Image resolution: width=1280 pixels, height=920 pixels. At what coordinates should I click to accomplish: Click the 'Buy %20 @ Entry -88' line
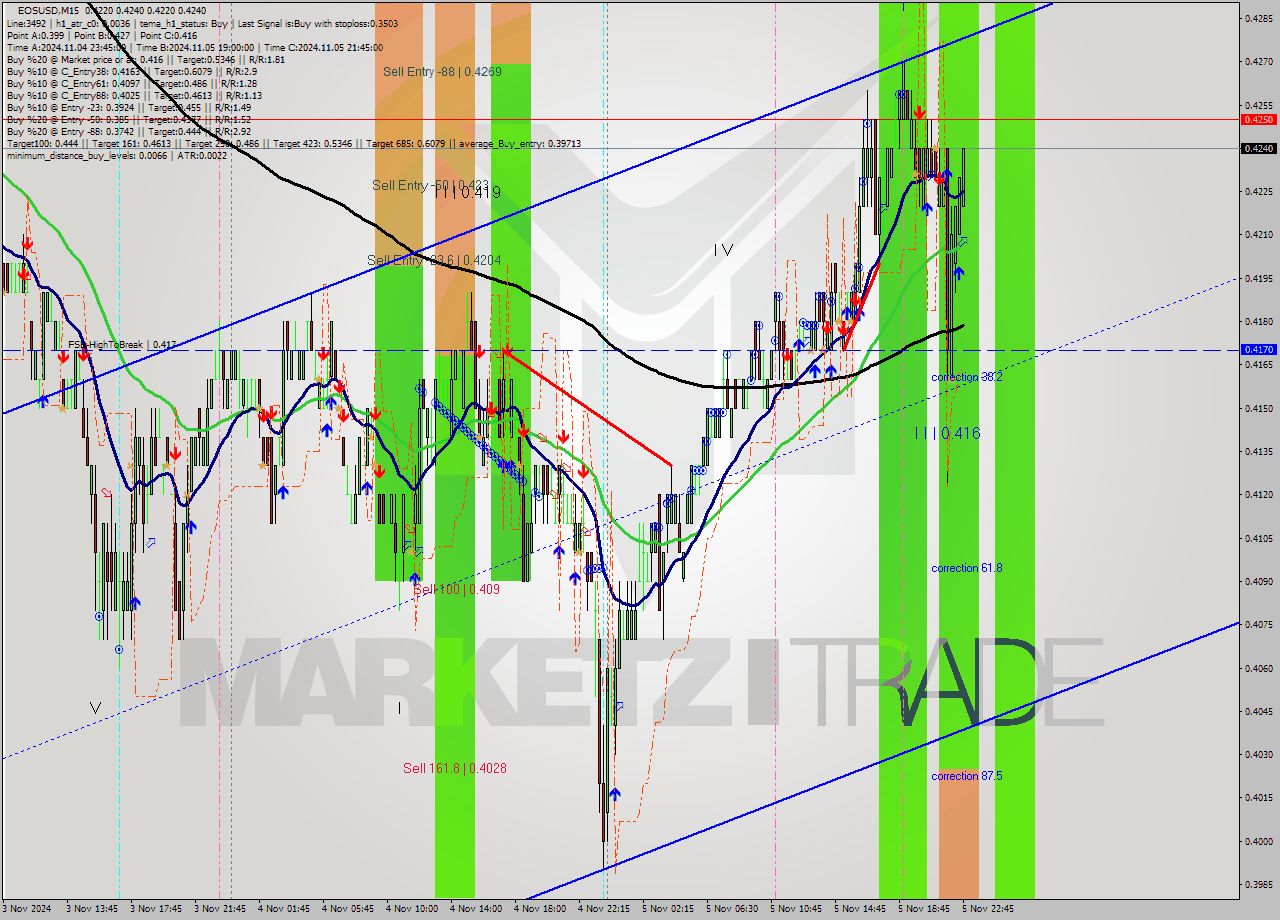(x=128, y=131)
